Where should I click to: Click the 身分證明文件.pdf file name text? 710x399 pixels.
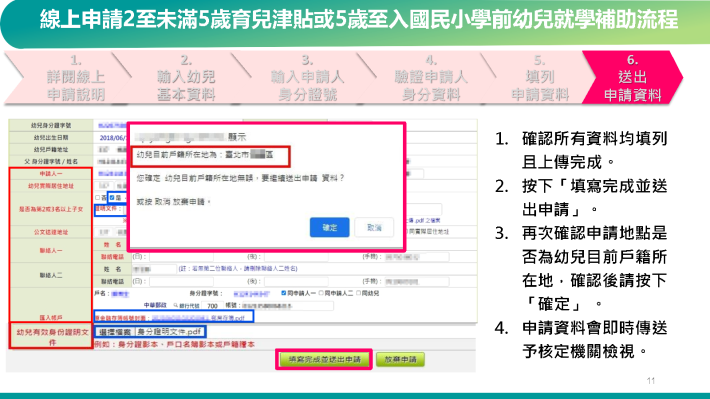coord(169,332)
